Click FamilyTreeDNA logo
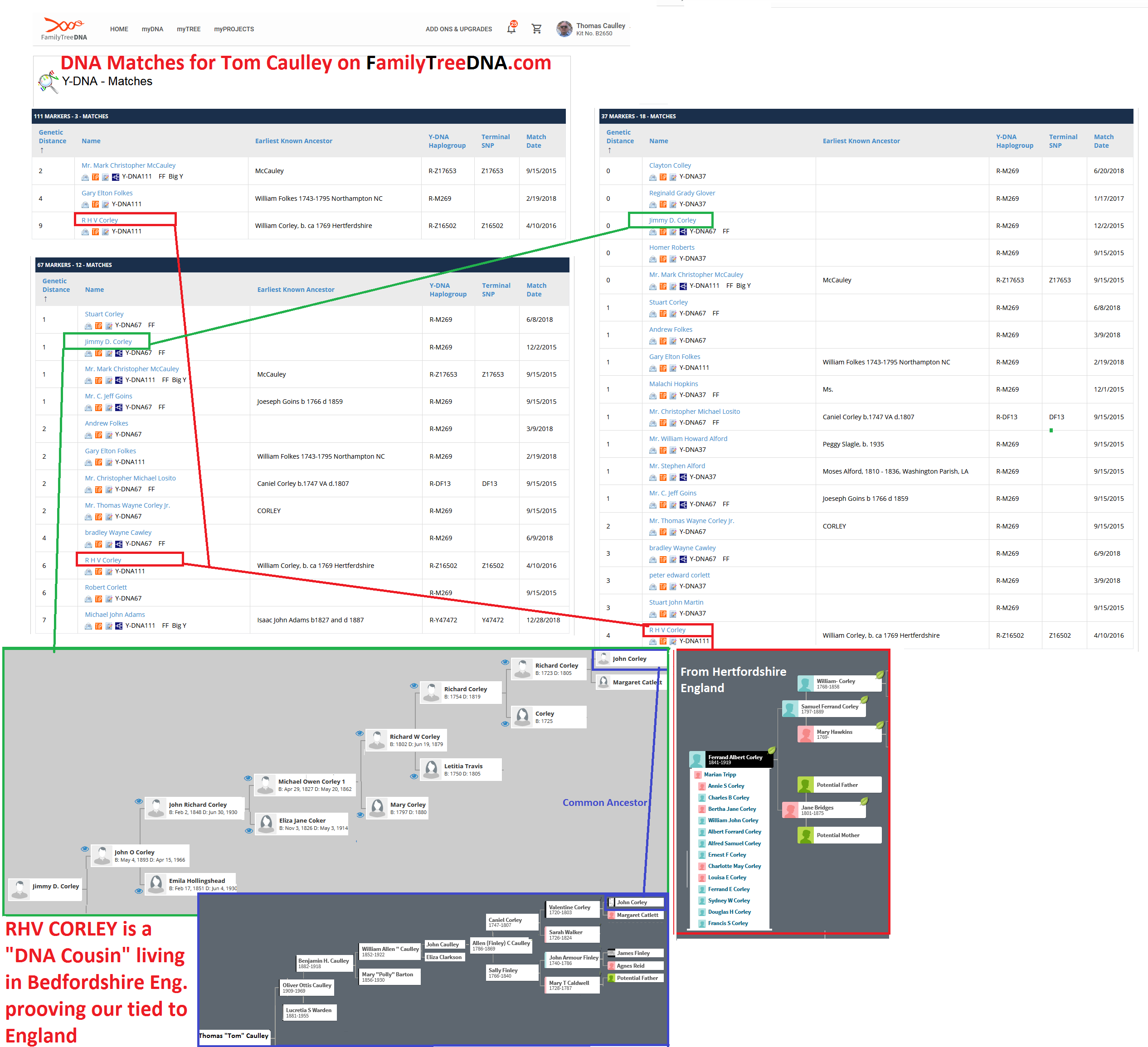Viewport: 1148px width, 1047px height. pos(64,29)
